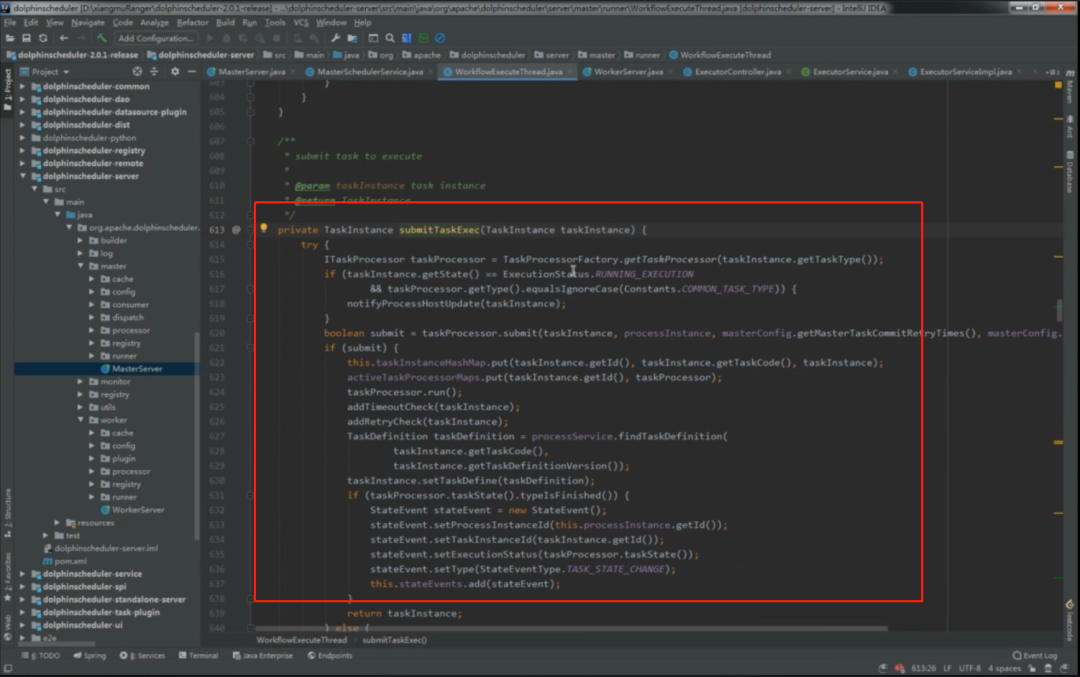
Task: Open Add Configuration dropdown
Action: (x=156, y=39)
